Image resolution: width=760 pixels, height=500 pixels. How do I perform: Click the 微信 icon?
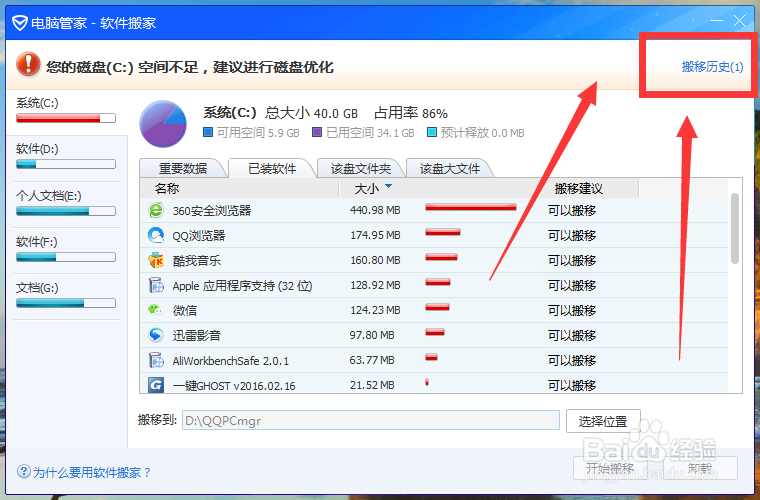[x=156, y=310]
